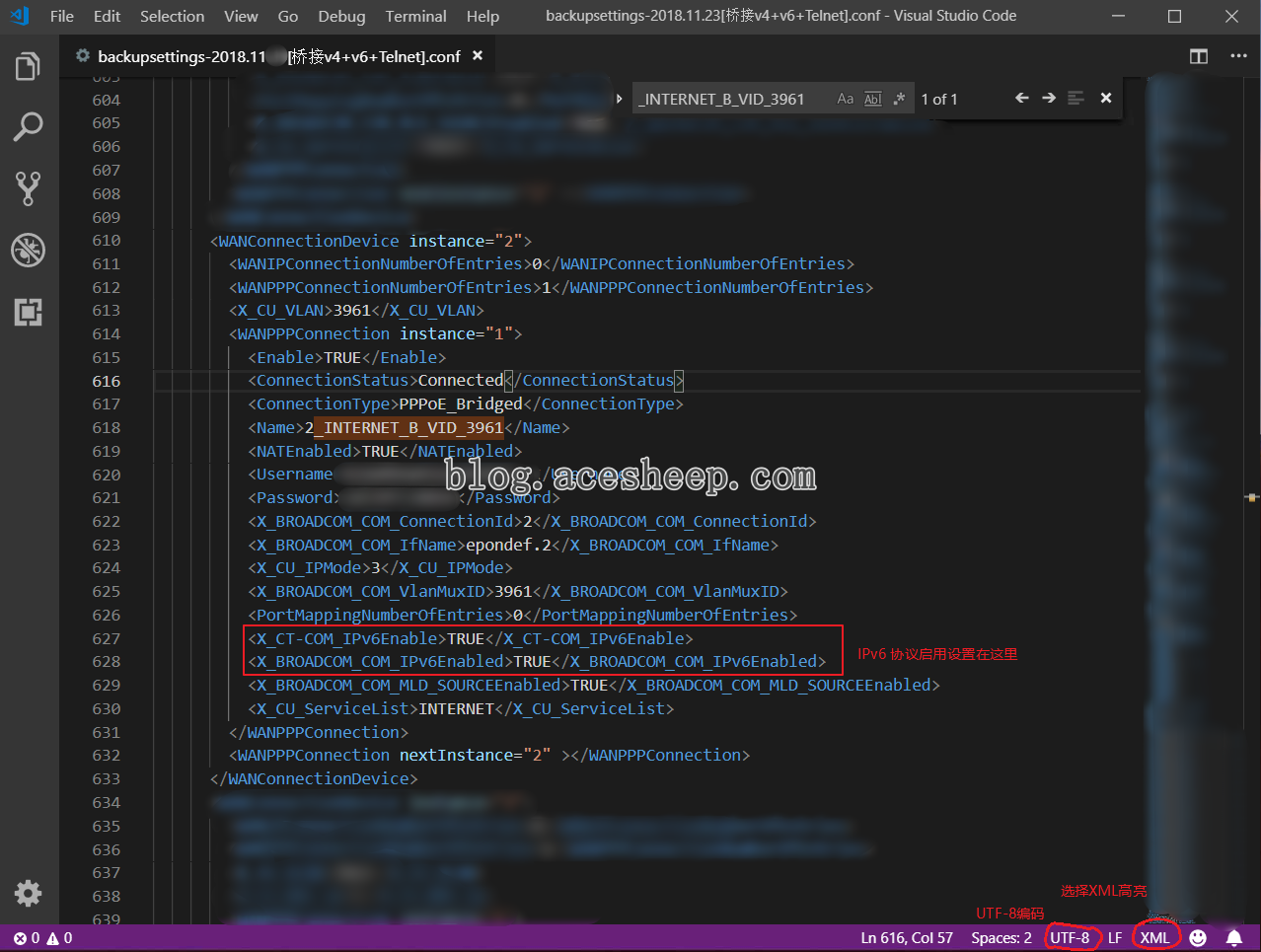Image resolution: width=1261 pixels, height=952 pixels.
Task: Click the MLD_SOURCEEnabled TRUE value
Action: click(589, 685)
